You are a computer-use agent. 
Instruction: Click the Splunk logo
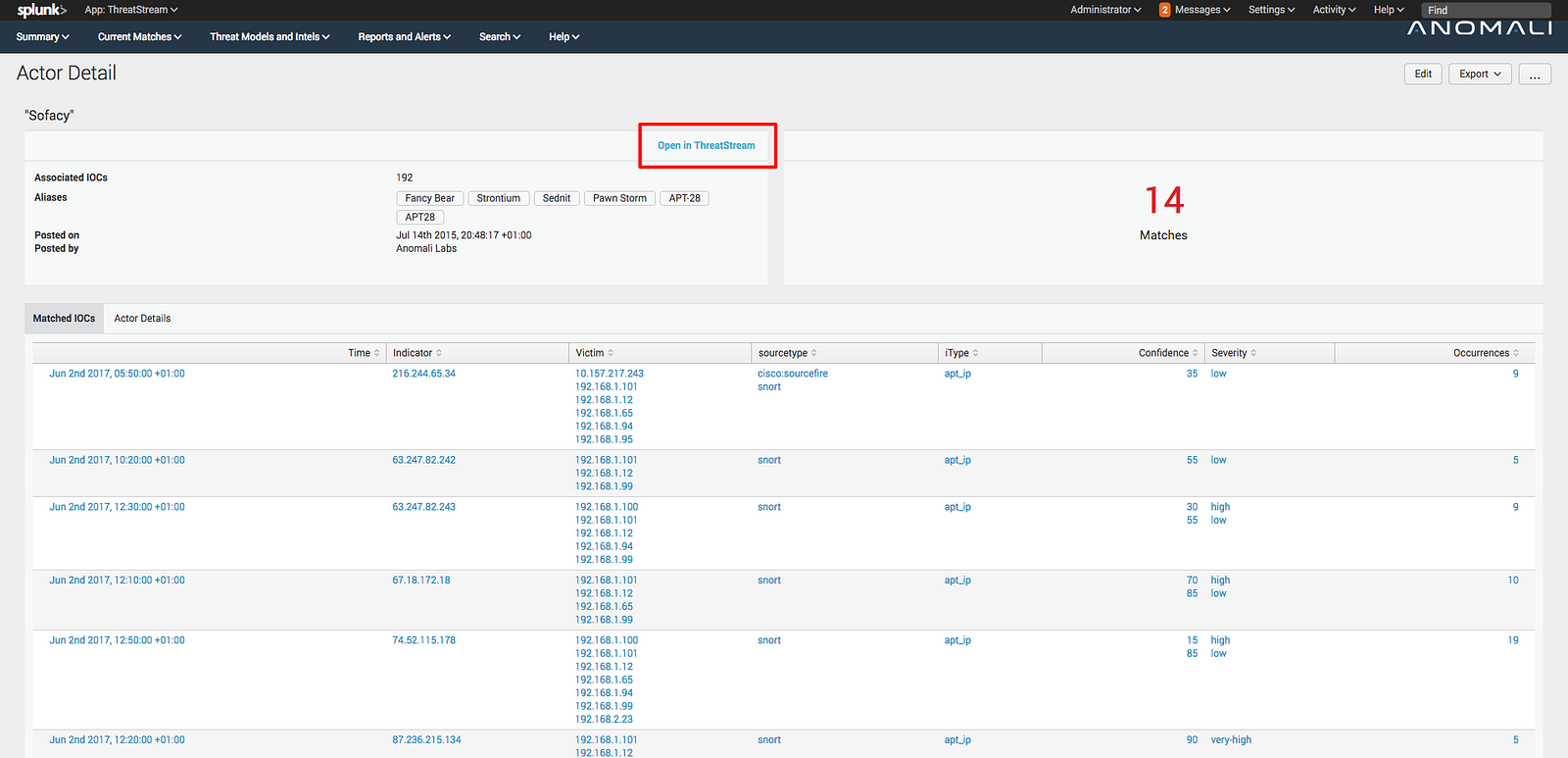coord(41,10)
